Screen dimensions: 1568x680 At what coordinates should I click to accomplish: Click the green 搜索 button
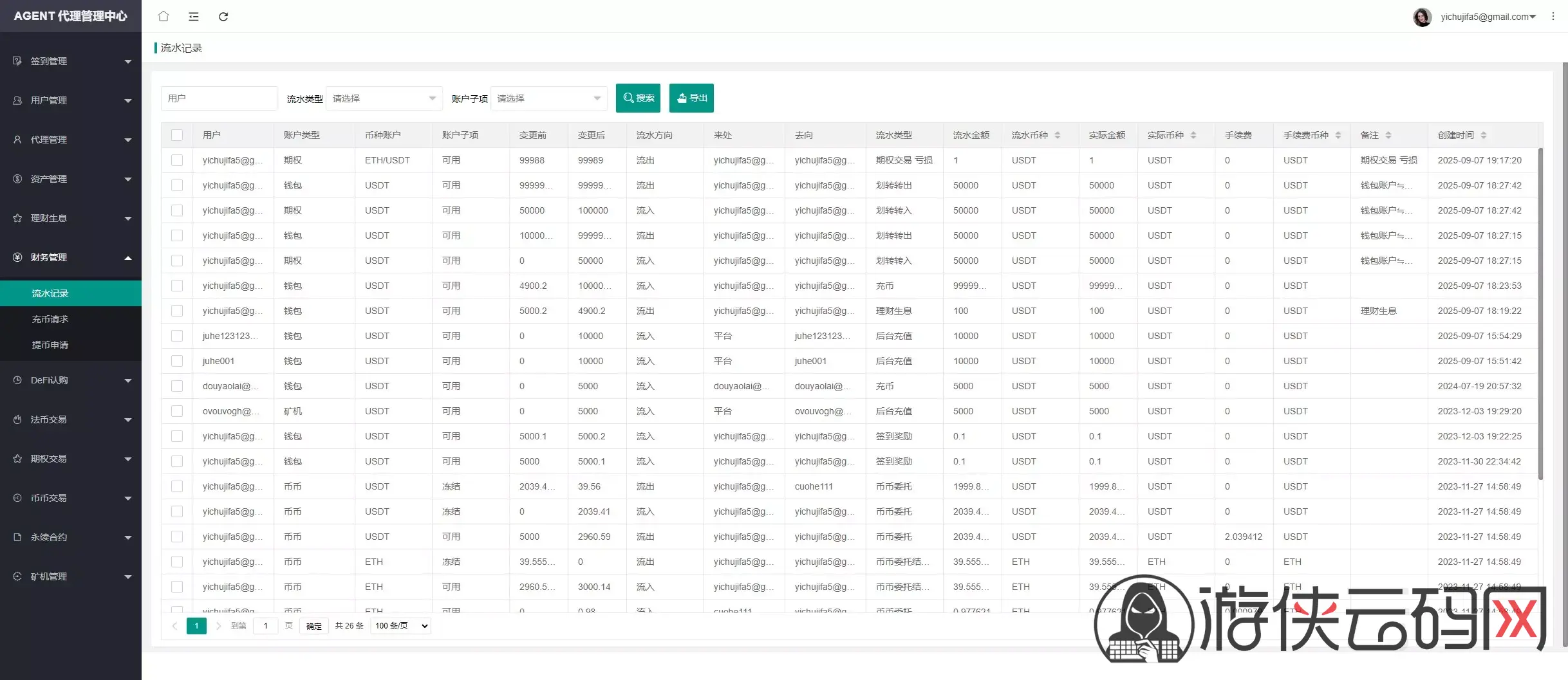pyautogui.click(x=638, y=98)
